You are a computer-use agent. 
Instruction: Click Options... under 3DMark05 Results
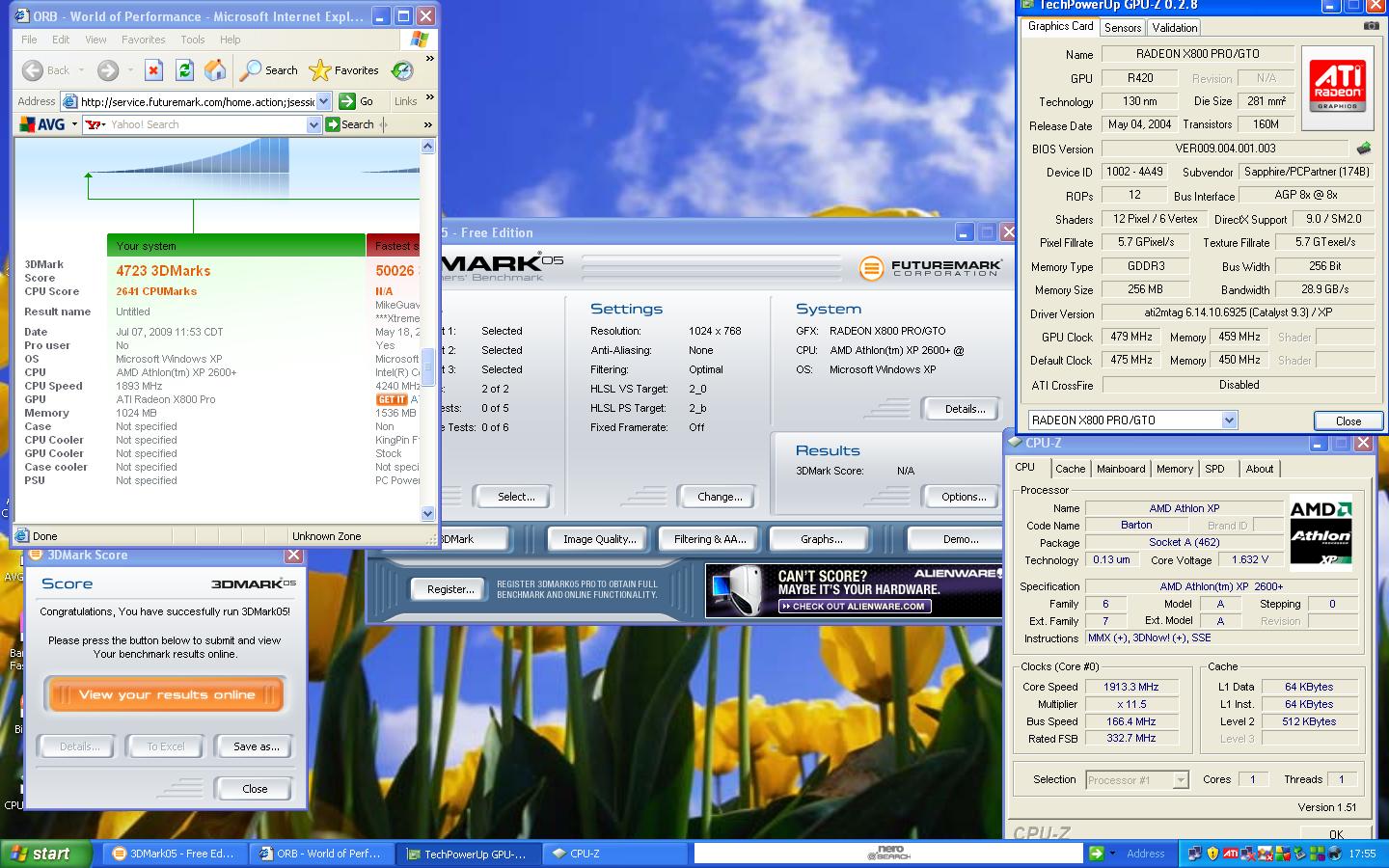[x=964, y=497]
